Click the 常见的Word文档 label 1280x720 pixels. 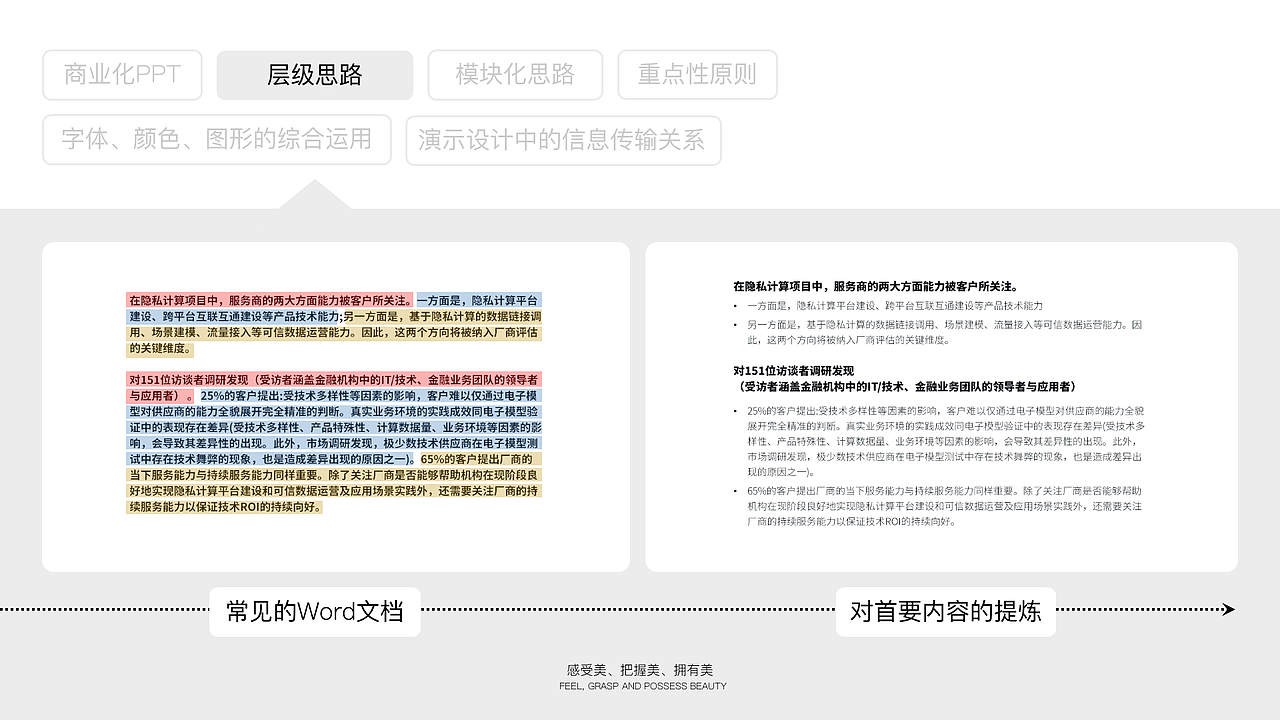[314, 611]
